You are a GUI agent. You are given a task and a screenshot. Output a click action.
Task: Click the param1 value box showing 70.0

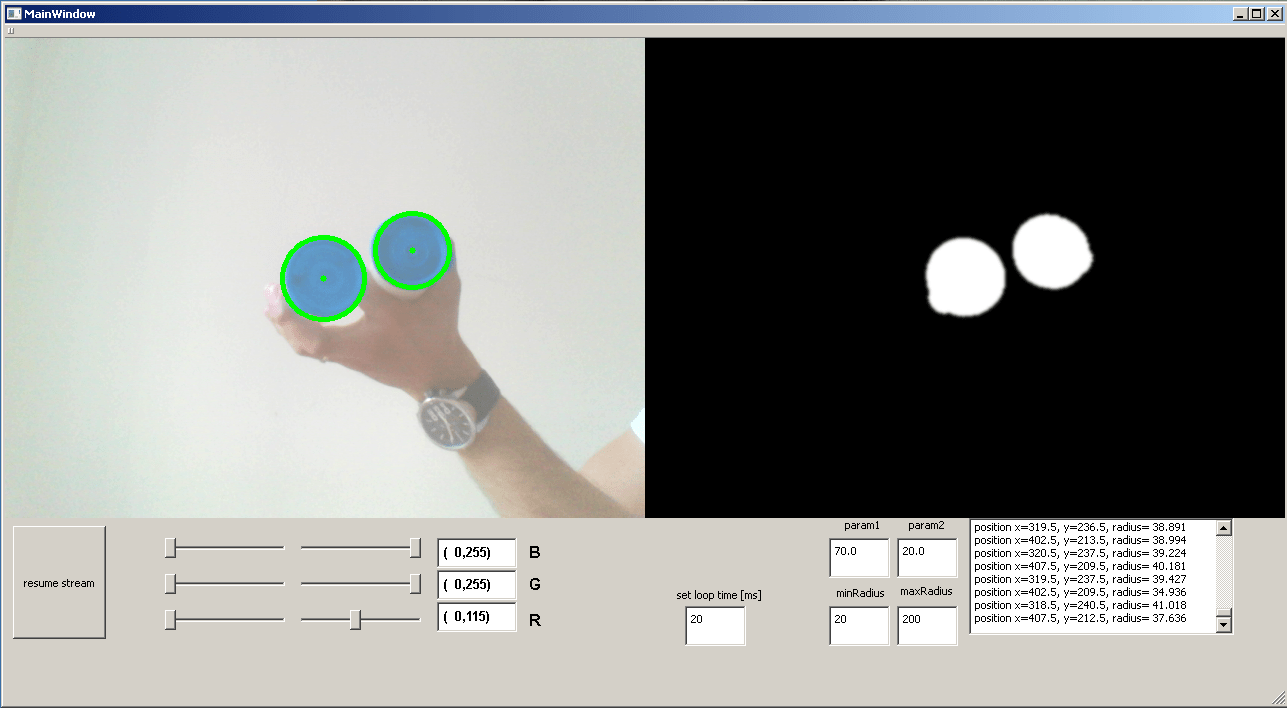pos(858,558)
